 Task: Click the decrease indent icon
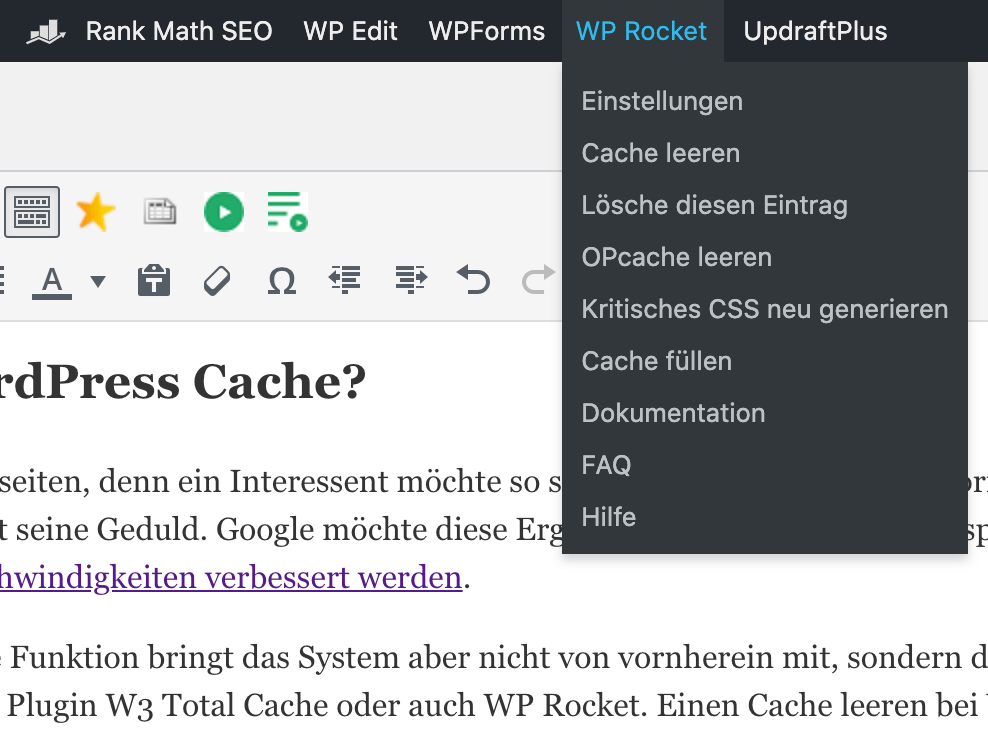tap(345, 280)
